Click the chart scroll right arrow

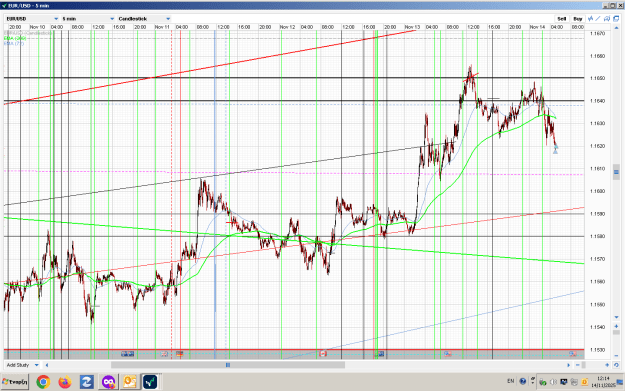coord(568,365)
